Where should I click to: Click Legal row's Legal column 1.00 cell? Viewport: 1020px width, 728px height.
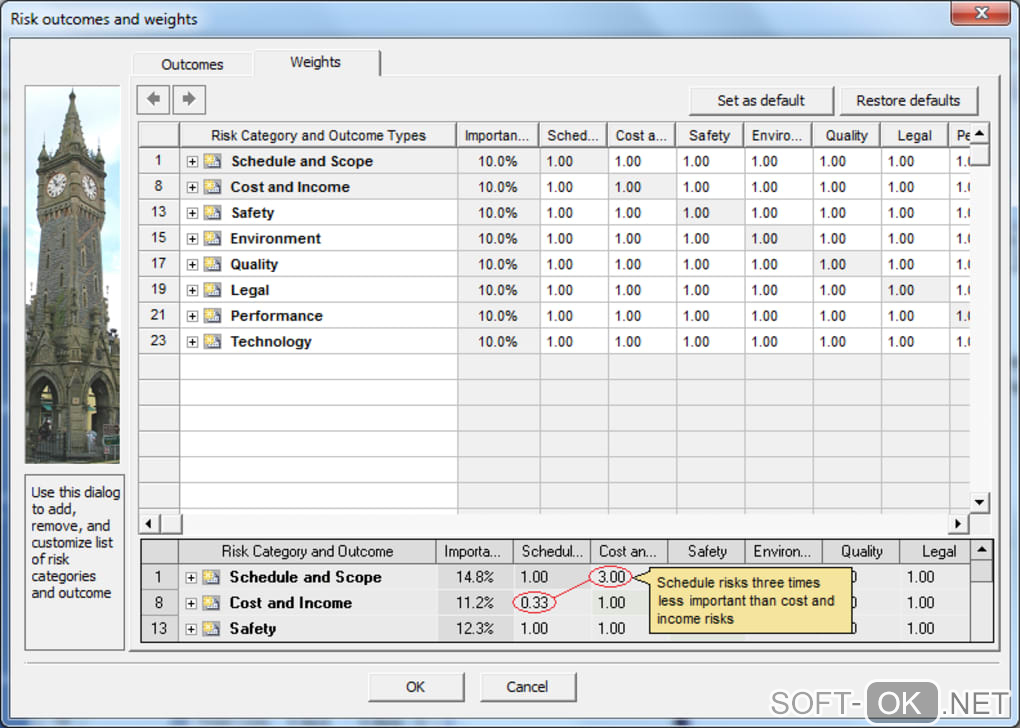pos(915,290)
